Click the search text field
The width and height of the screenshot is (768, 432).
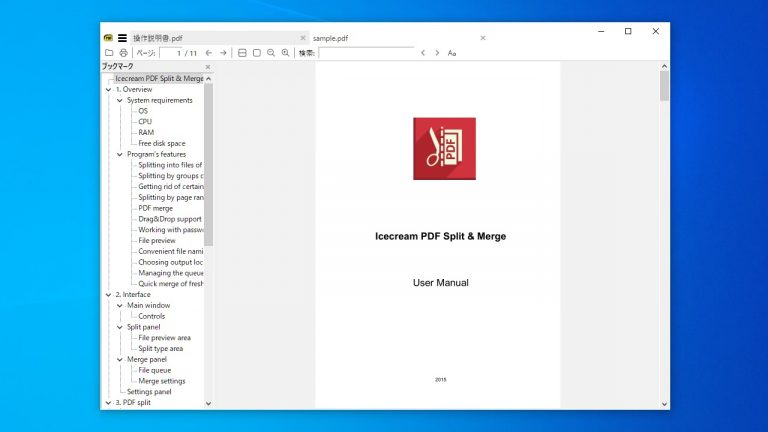366,53
